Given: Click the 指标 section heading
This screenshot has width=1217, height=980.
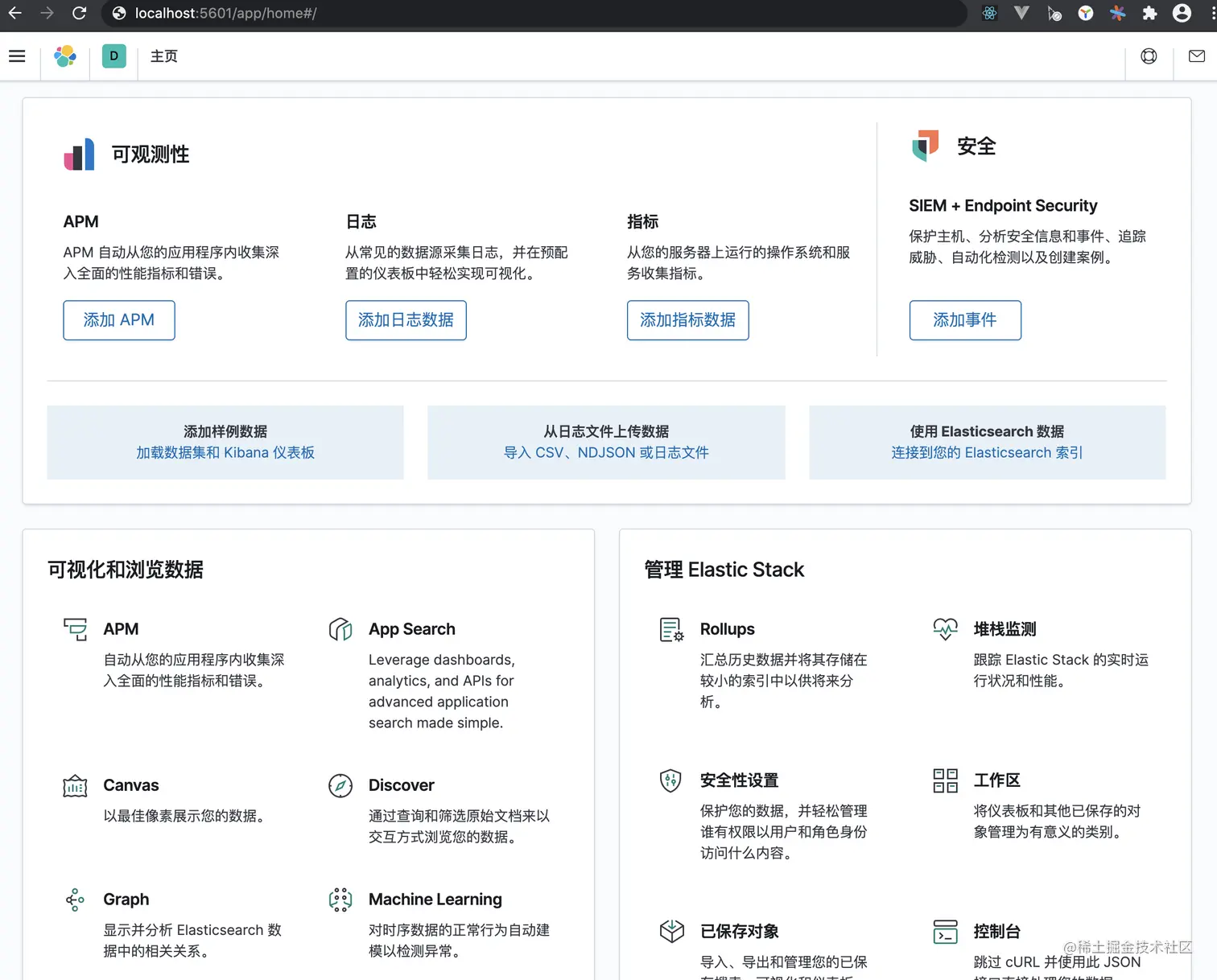Looking at the screenshot, I should [x=642, y=222].
